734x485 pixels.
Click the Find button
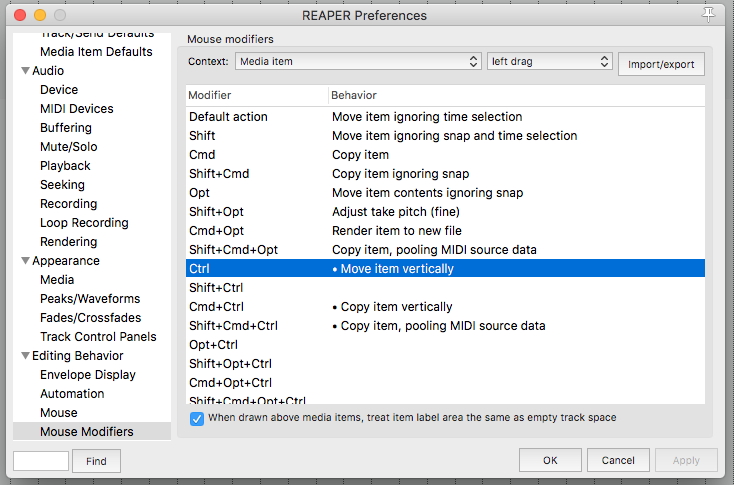coord(96,461)
